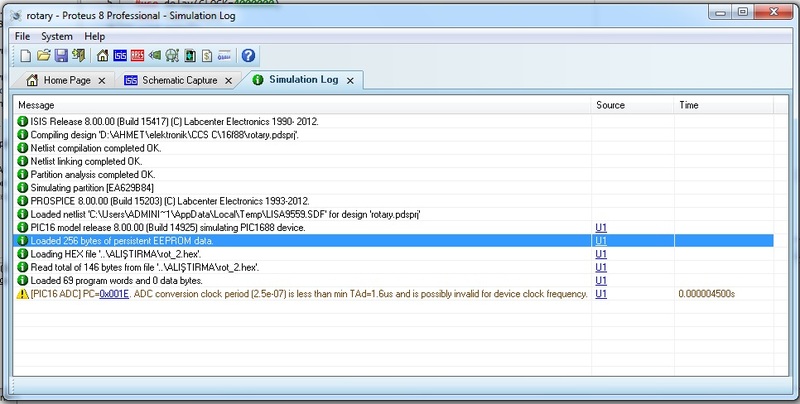
Task: Open ARES PCB layout from toolbar
Action: [x=137, y=55]
